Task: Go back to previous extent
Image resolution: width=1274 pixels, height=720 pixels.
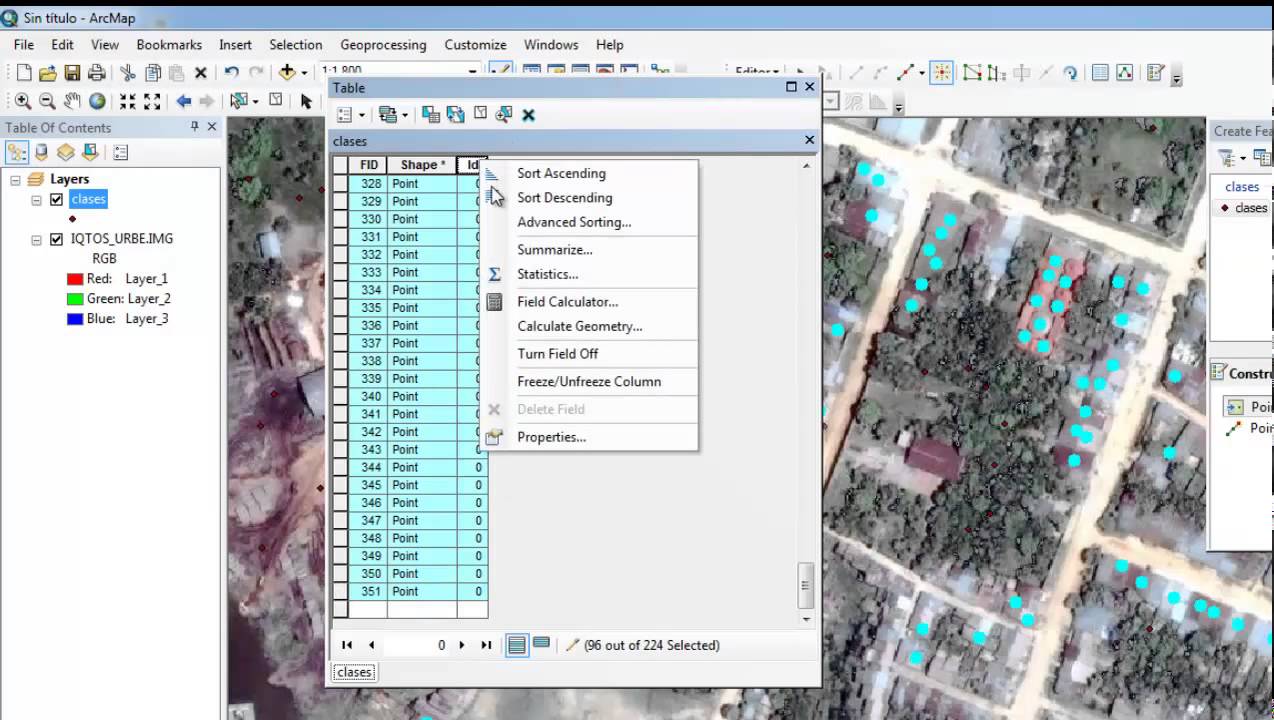Action: pyautogui.click(x=183, y=101)
